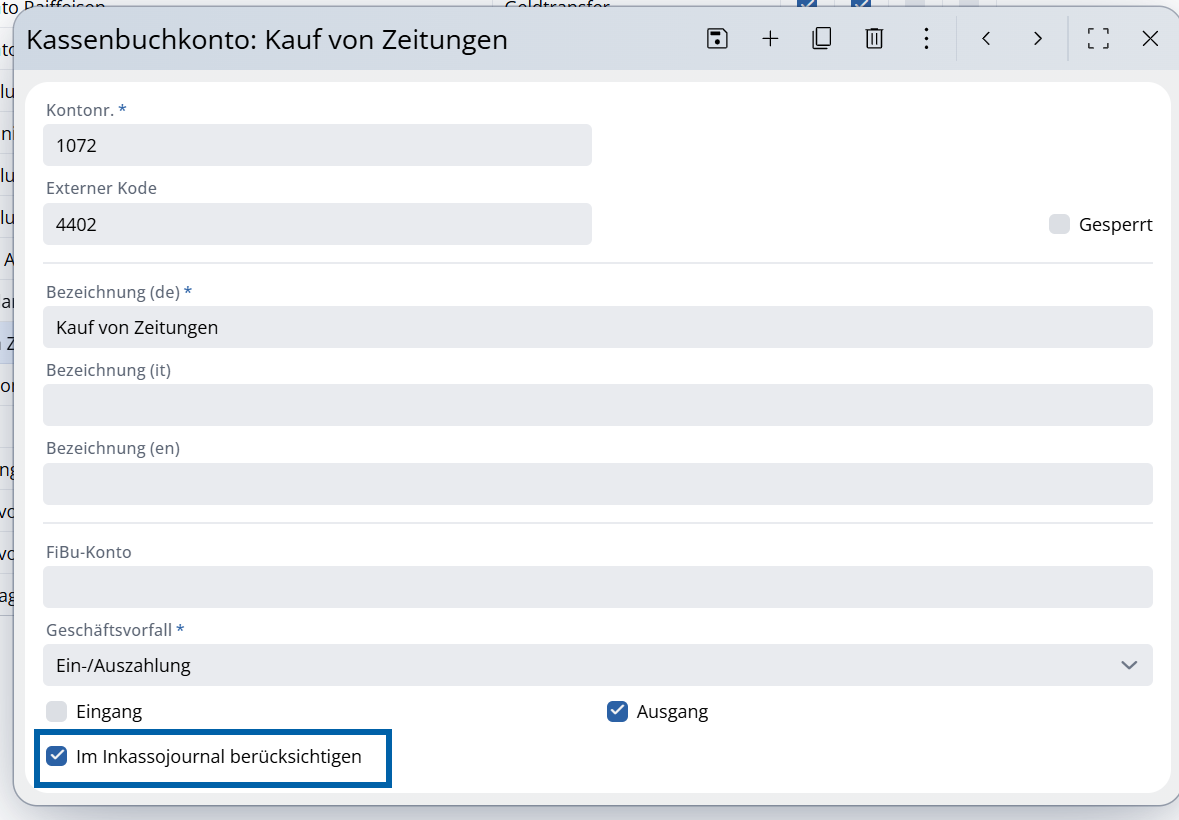Close the Kassenbuchkonto dialog
The width and height of the screenshot is (1179, 820).
tap(1150, 39)
